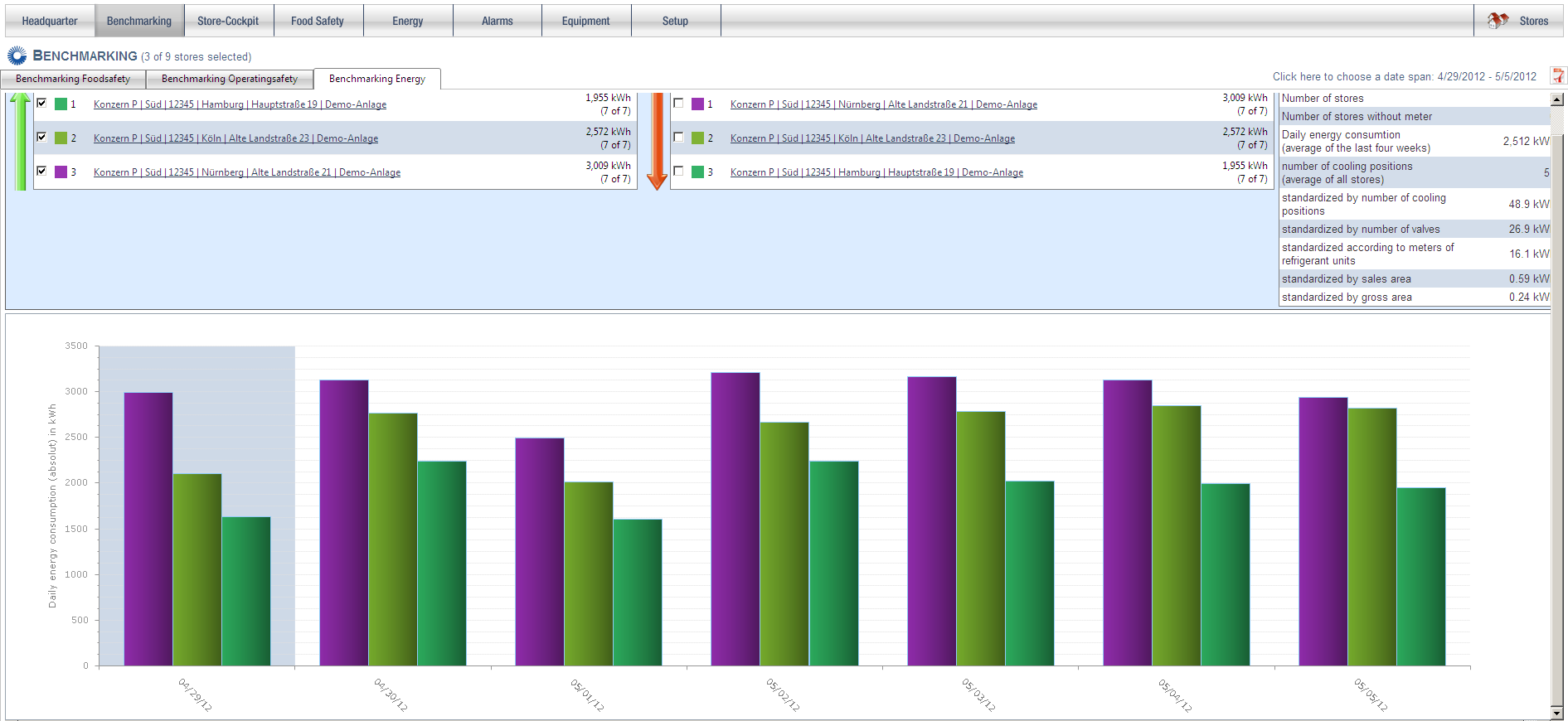Check Hamburg store in right list
The image size is (1568, 721).
(678, 172)
